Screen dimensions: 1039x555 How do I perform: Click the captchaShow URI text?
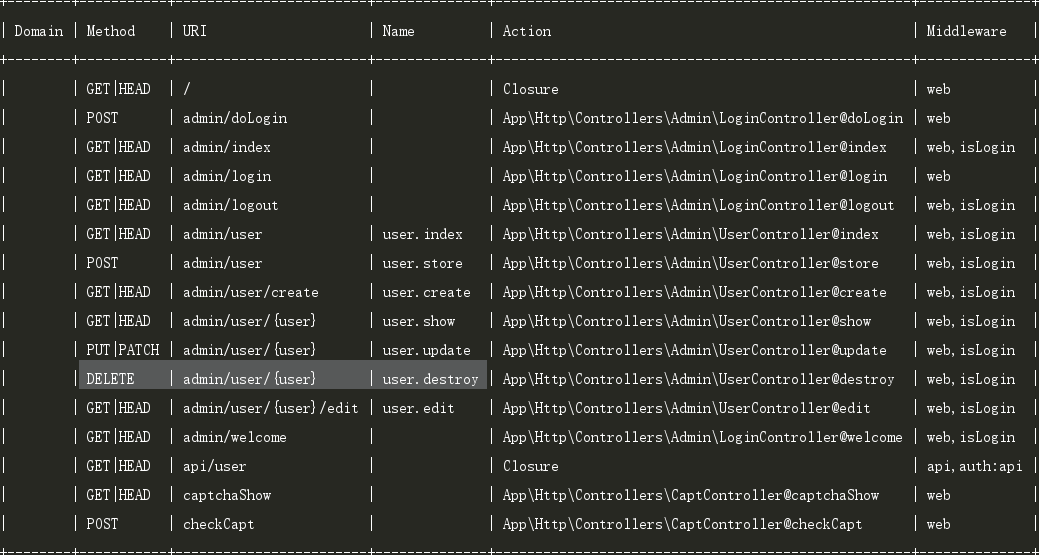(227, 495)
